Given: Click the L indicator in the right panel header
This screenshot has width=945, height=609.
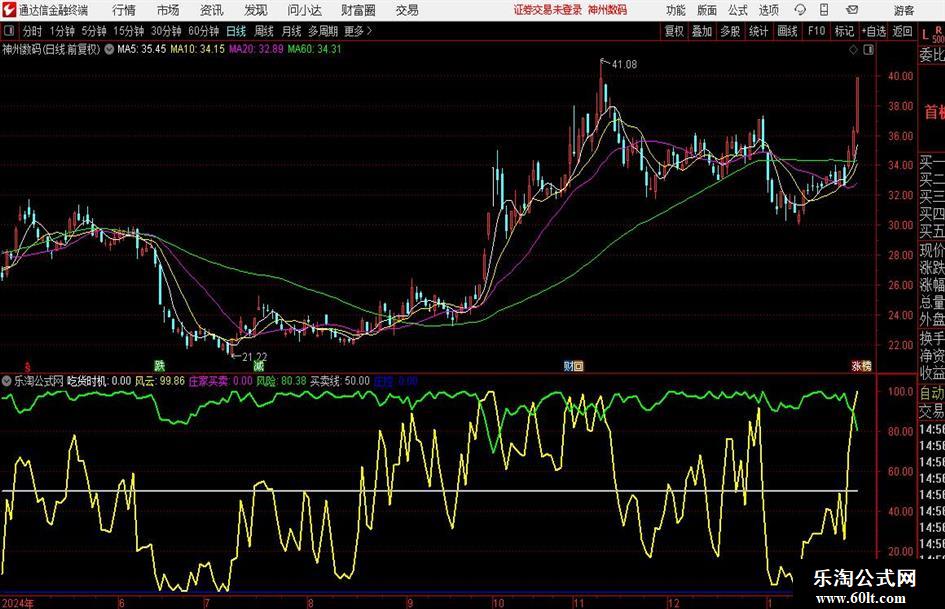Looking at the screenshot, I should (925, 35).
